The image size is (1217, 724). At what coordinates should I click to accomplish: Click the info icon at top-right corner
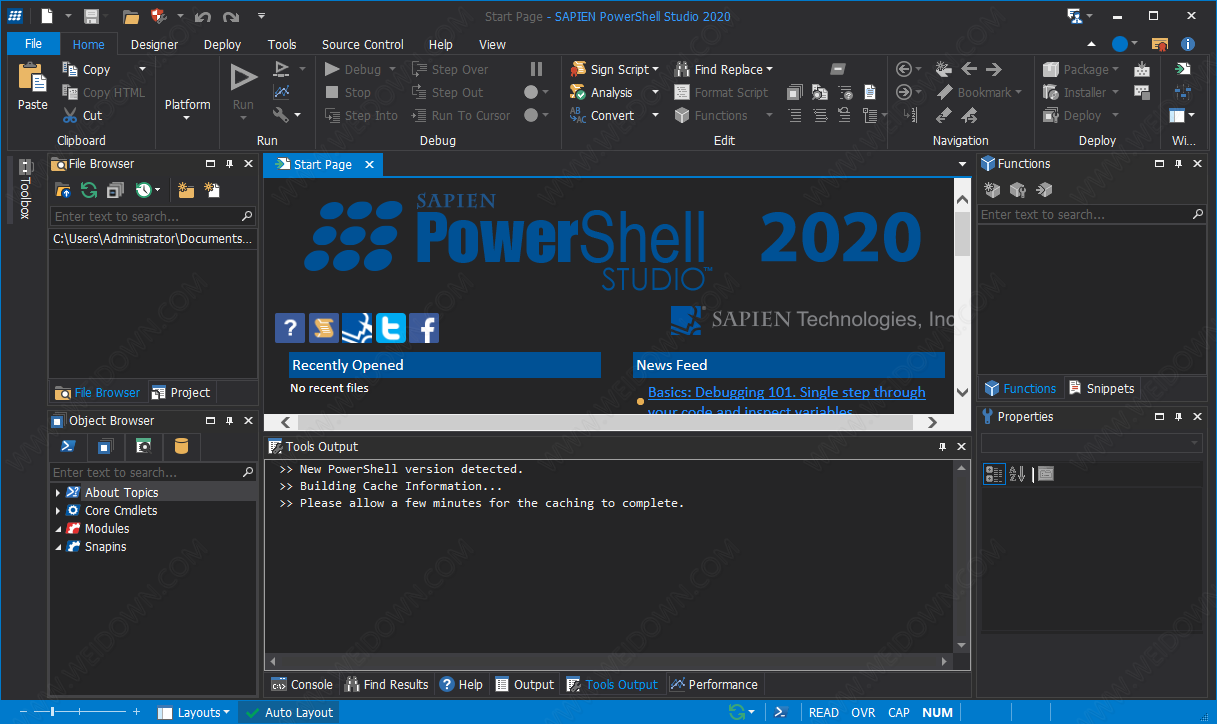[1188, 44]
